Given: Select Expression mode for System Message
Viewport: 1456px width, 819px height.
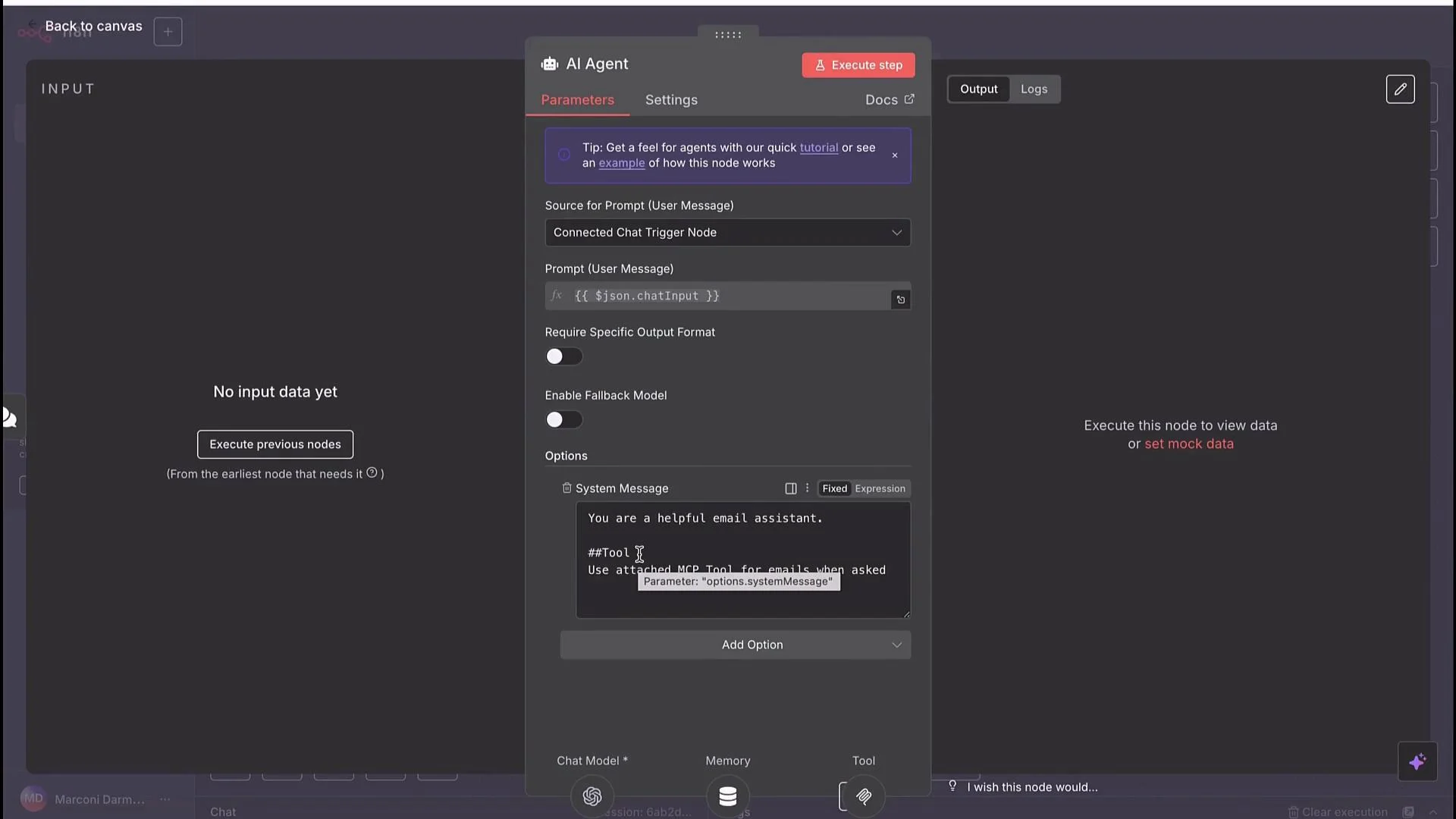Looking at the screenshot, I should coord(880,489).
